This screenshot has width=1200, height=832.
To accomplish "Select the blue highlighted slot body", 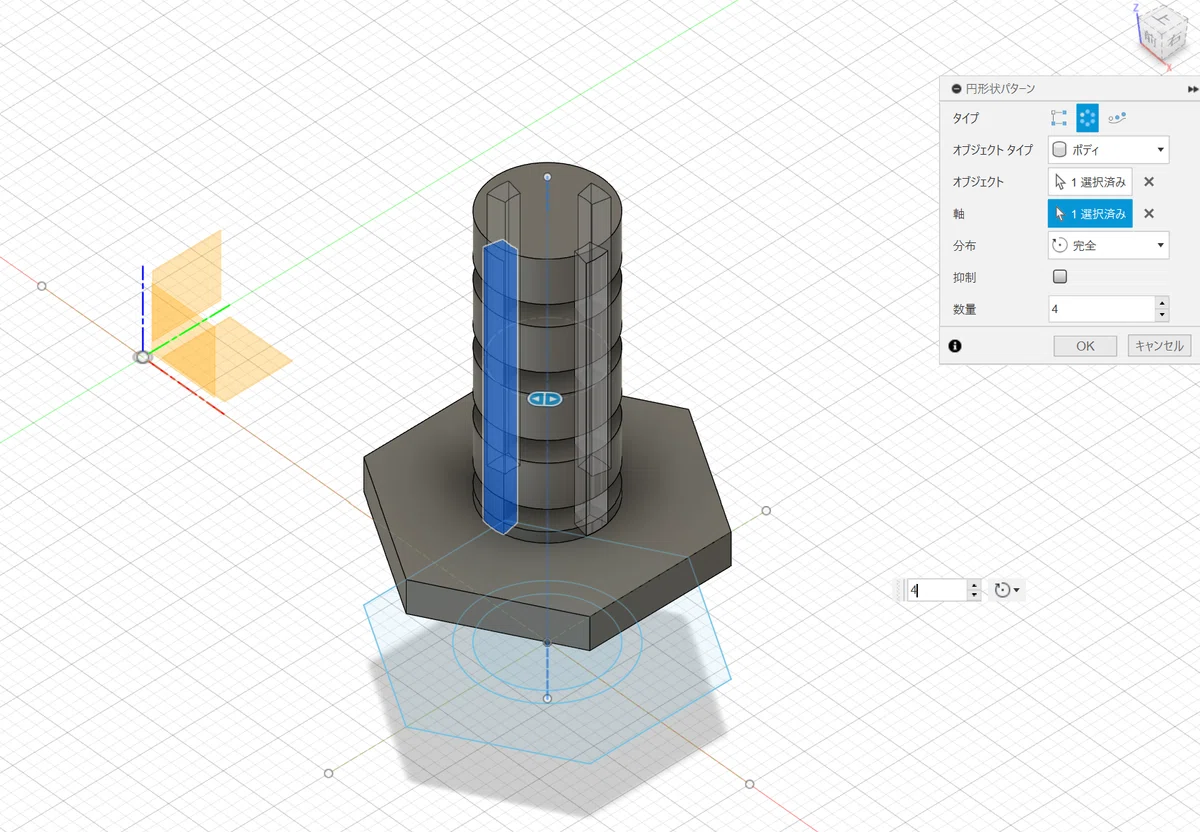I will tap(500, 385).
